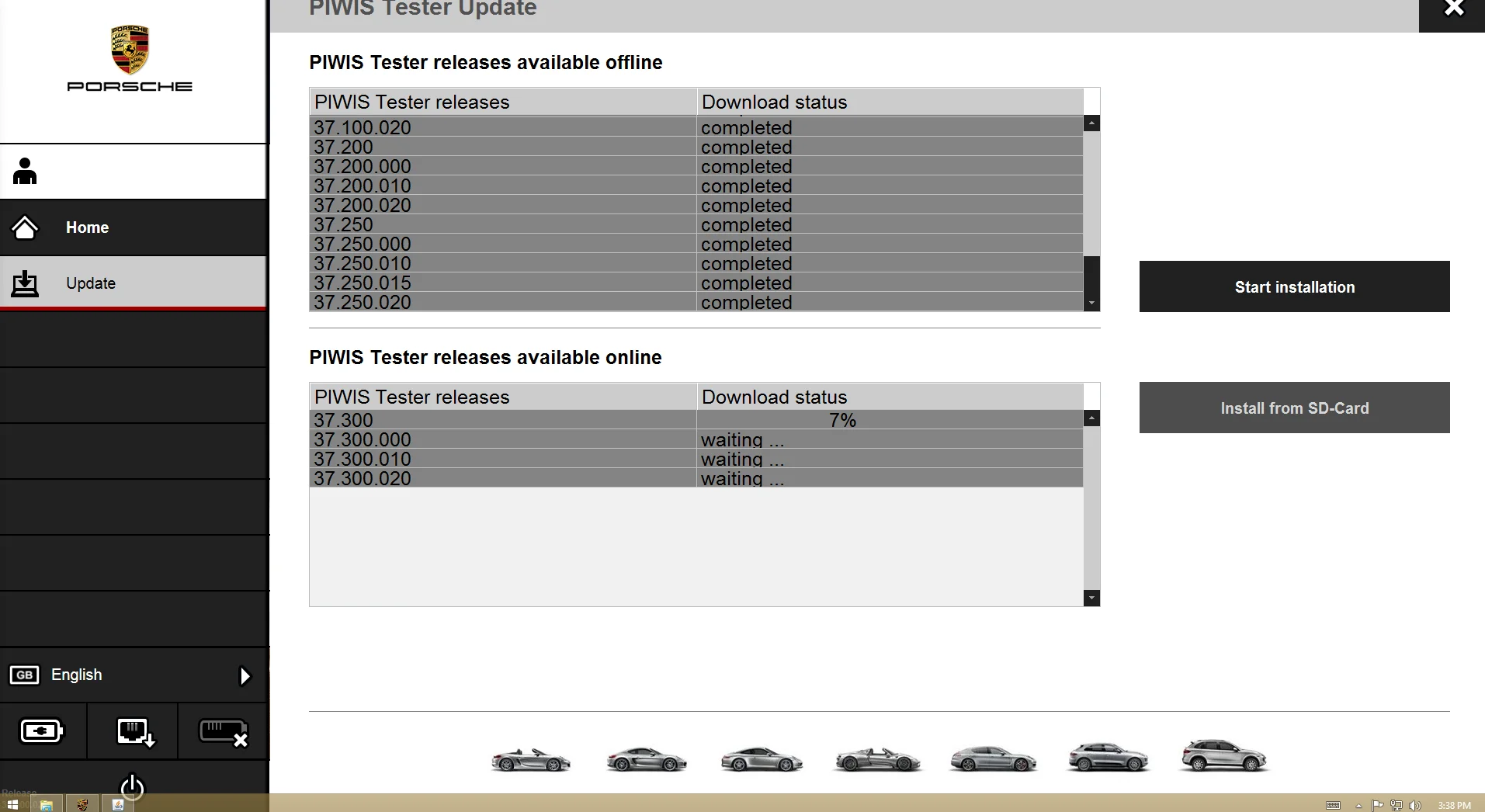This screenshot has height=812, width=1485.
Task: Click the Porsche crest logo
Action: coord(130,50)
